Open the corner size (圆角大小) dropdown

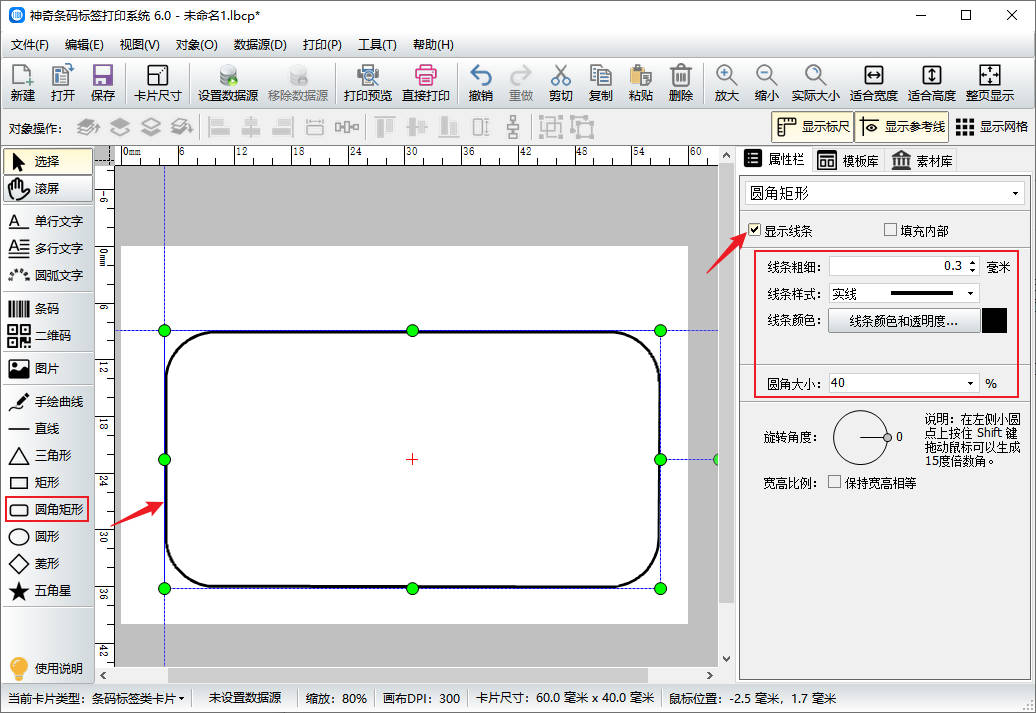tap(969, 383)
